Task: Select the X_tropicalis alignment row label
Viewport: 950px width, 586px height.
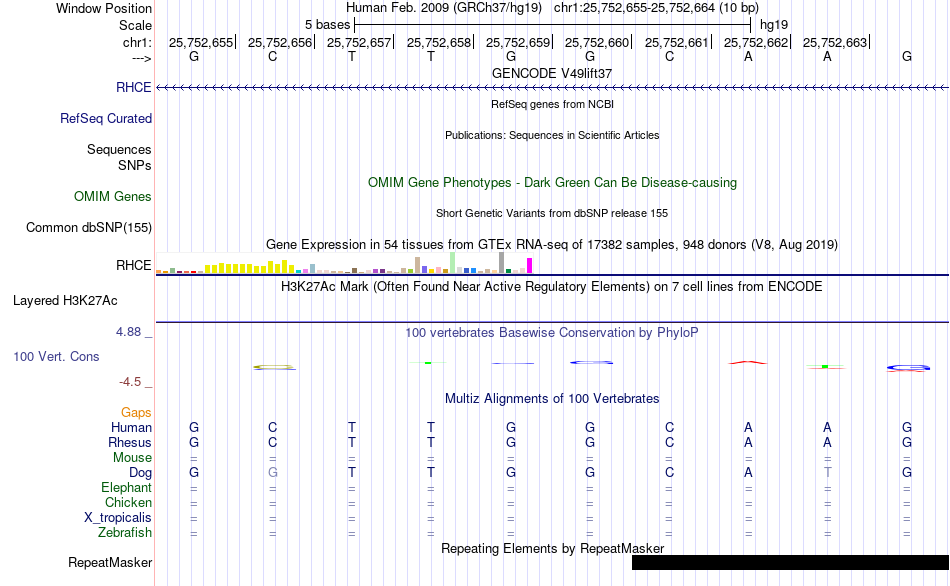Action: coord(118,518)
